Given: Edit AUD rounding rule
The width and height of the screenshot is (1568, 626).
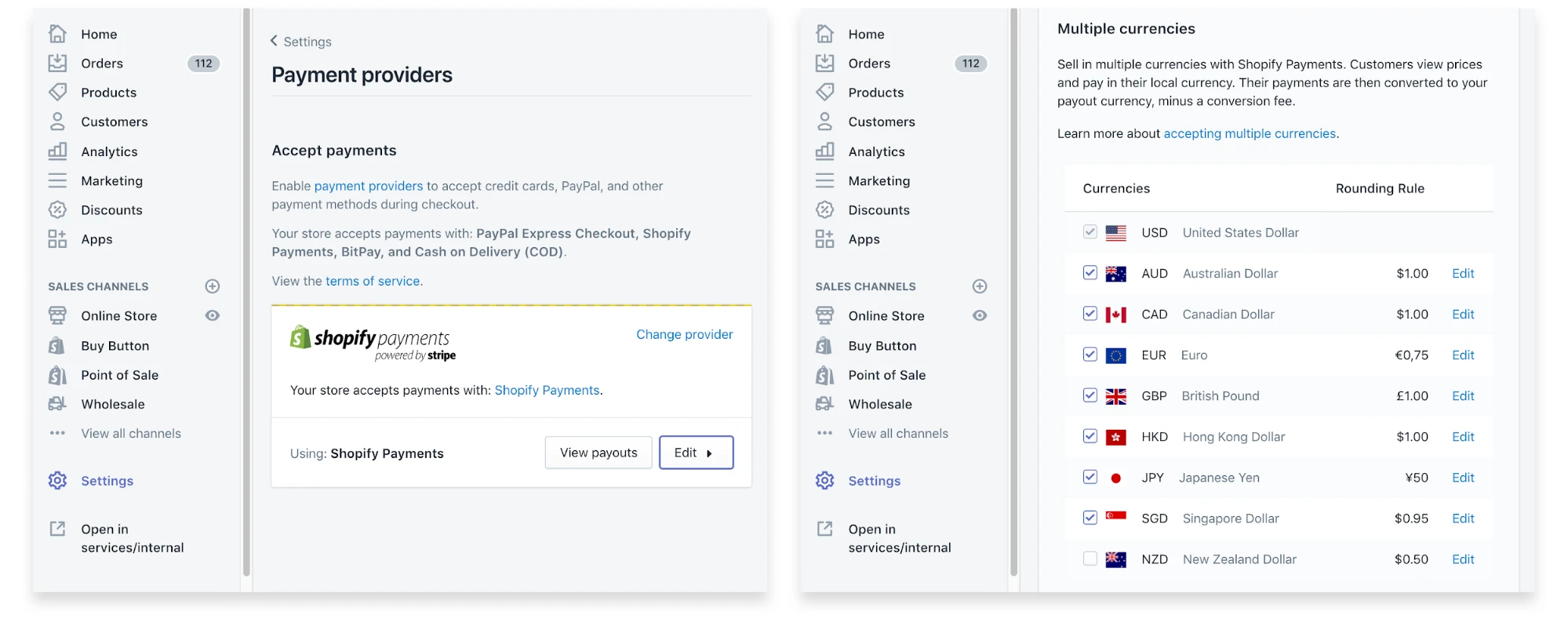Looking at the screenshot, I should (1463, 273).
